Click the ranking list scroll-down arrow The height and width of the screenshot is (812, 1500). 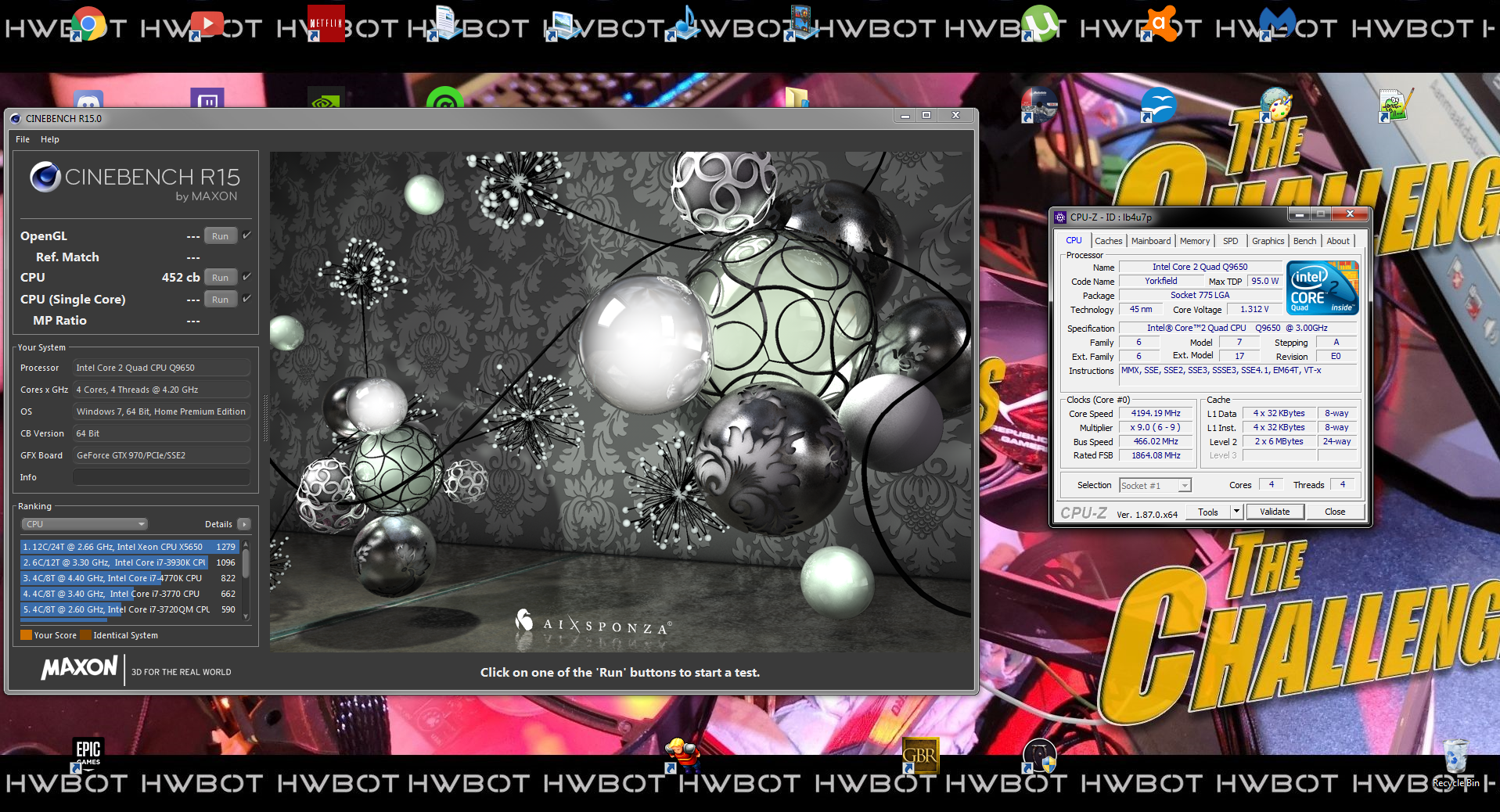tap(246, 616)
